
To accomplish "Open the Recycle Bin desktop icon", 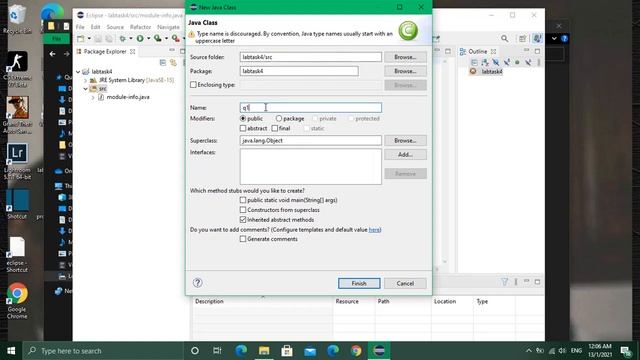I will click(x=16, y=19).
